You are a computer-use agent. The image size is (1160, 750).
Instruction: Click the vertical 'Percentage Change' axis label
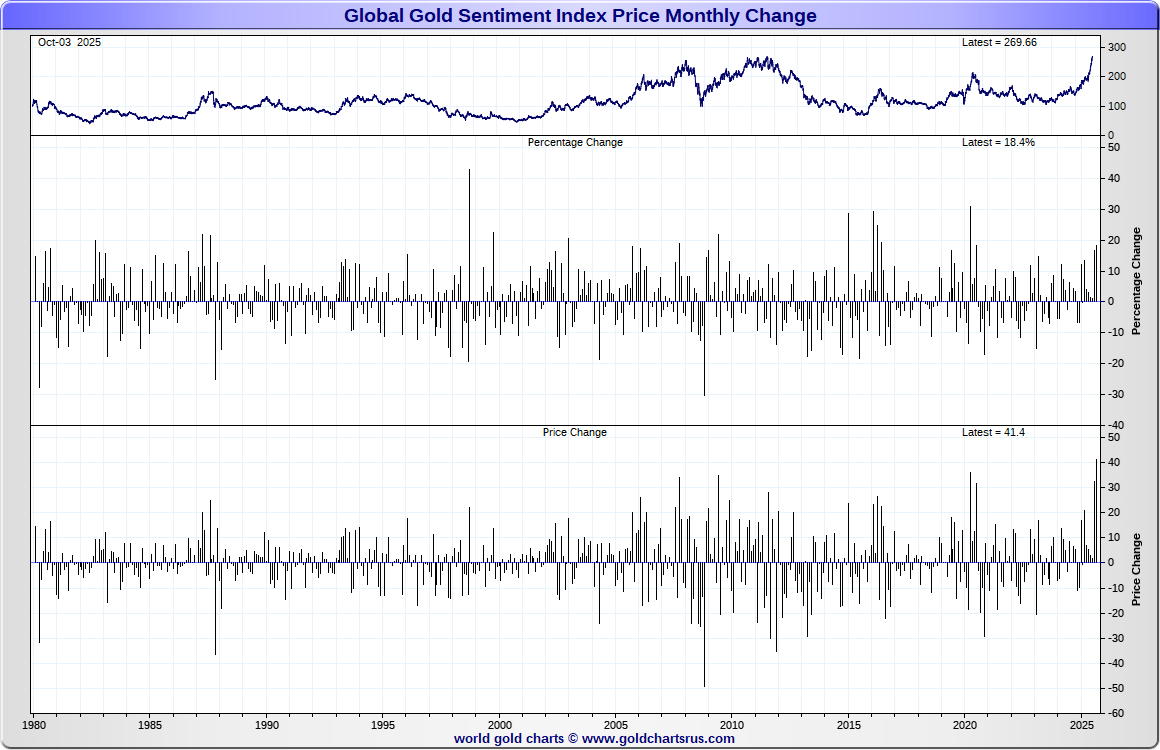coord(1136,281)
